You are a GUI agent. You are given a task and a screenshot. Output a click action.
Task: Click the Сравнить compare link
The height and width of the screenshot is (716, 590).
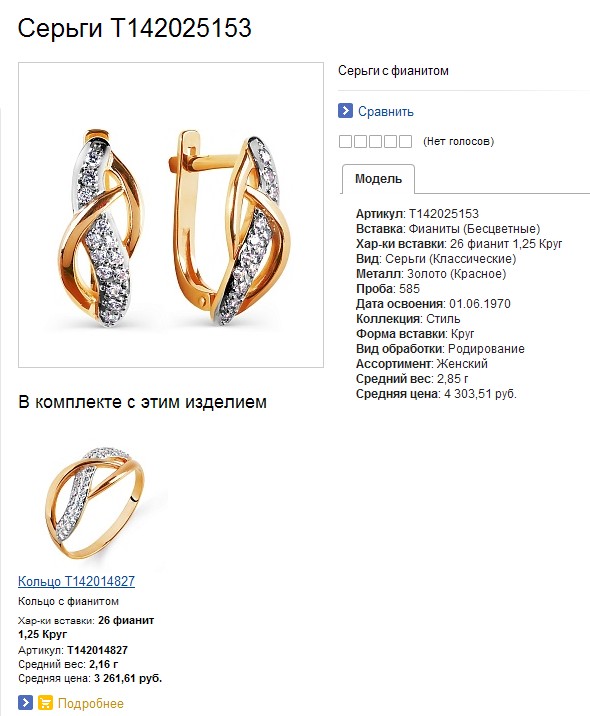point(385,111)
